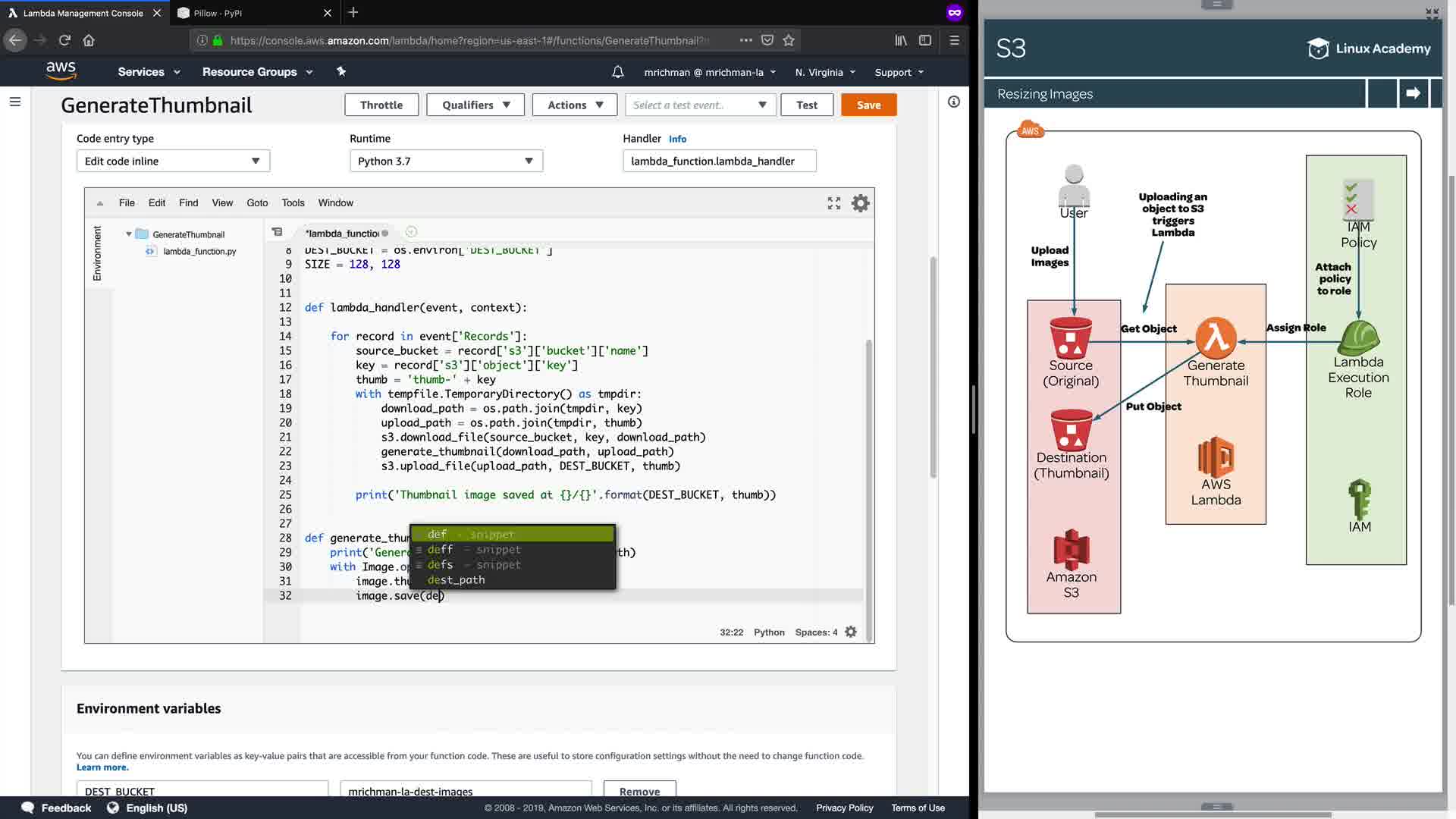Click the info circle icon at right
Screen dimensions: 1456x819
(954, 102)
